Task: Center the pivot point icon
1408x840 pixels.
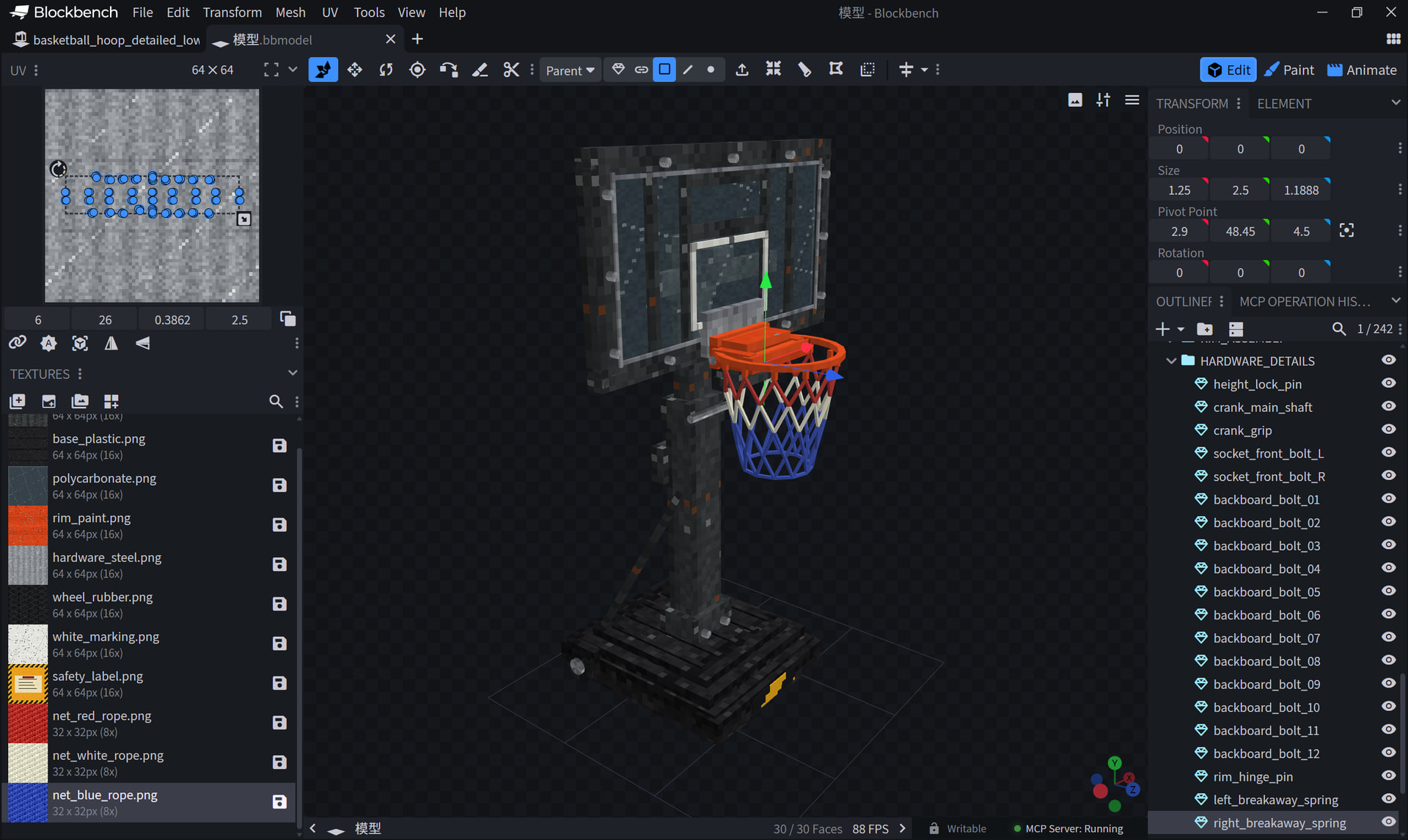Action: coord(1346,231)
